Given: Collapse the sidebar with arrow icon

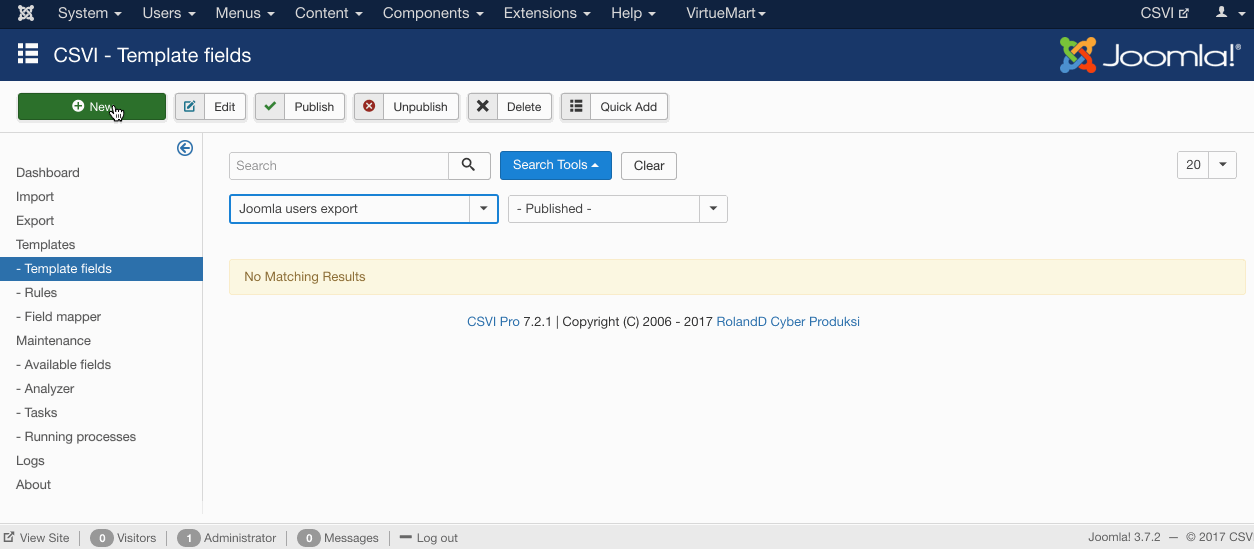Looking at the screenshot, I should (185, 148).
